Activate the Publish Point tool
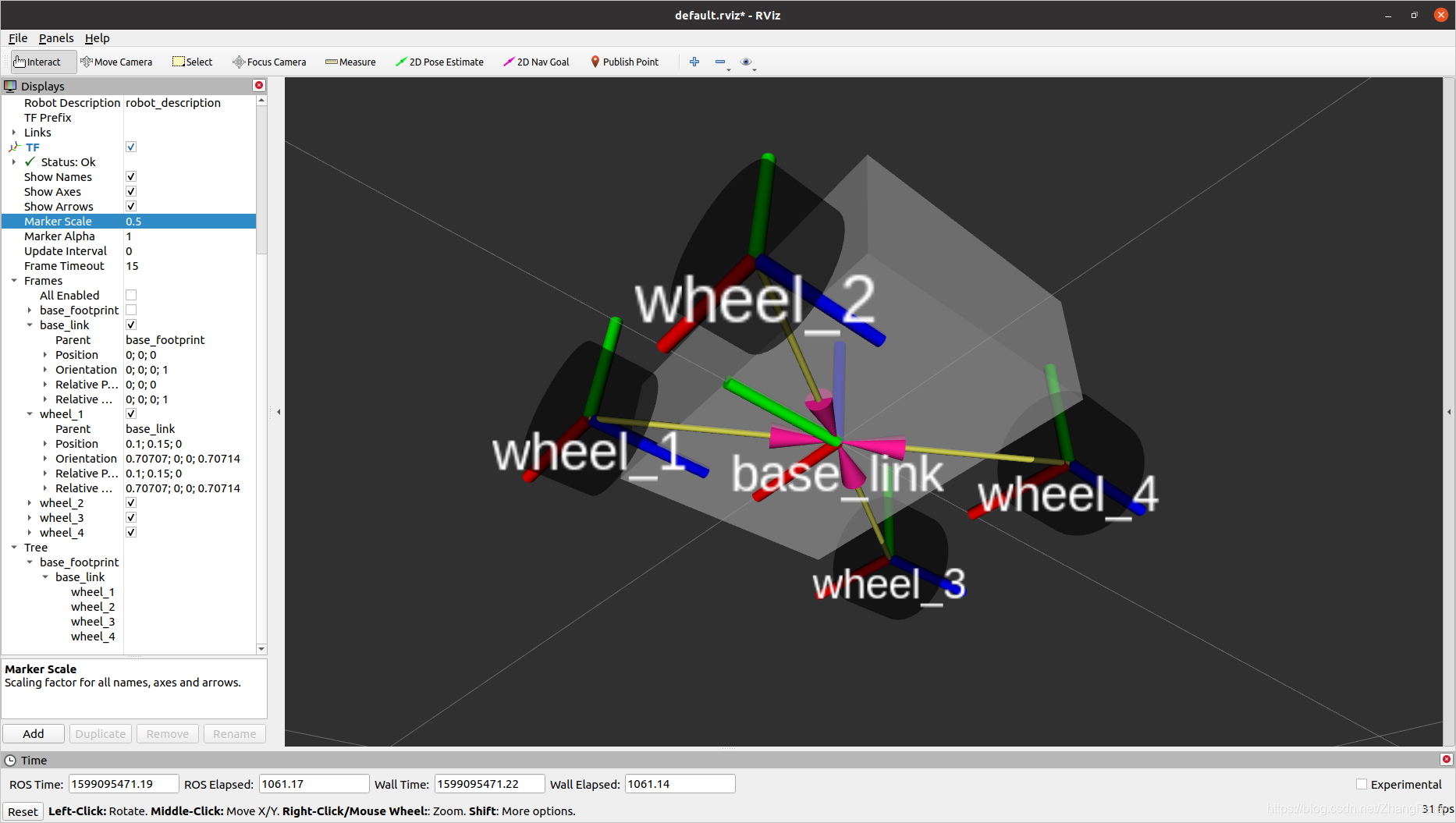The height and width of the screenshot is (823, 1456). click(x=624, y=62)
